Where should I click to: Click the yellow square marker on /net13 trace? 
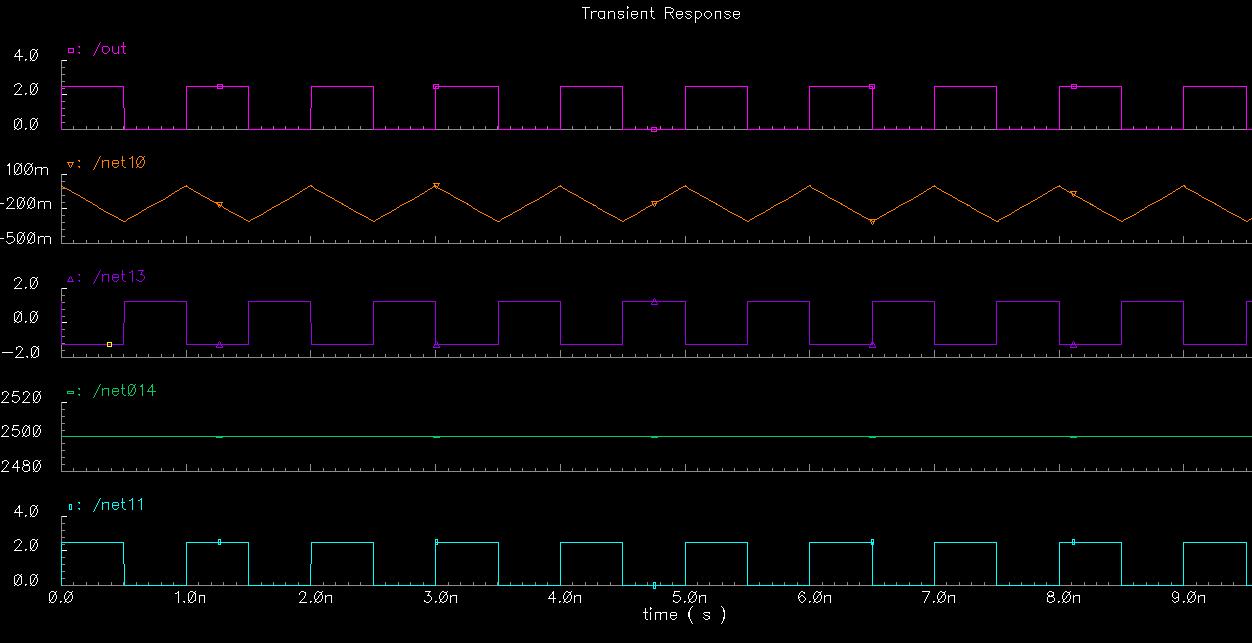click(109, 344)
